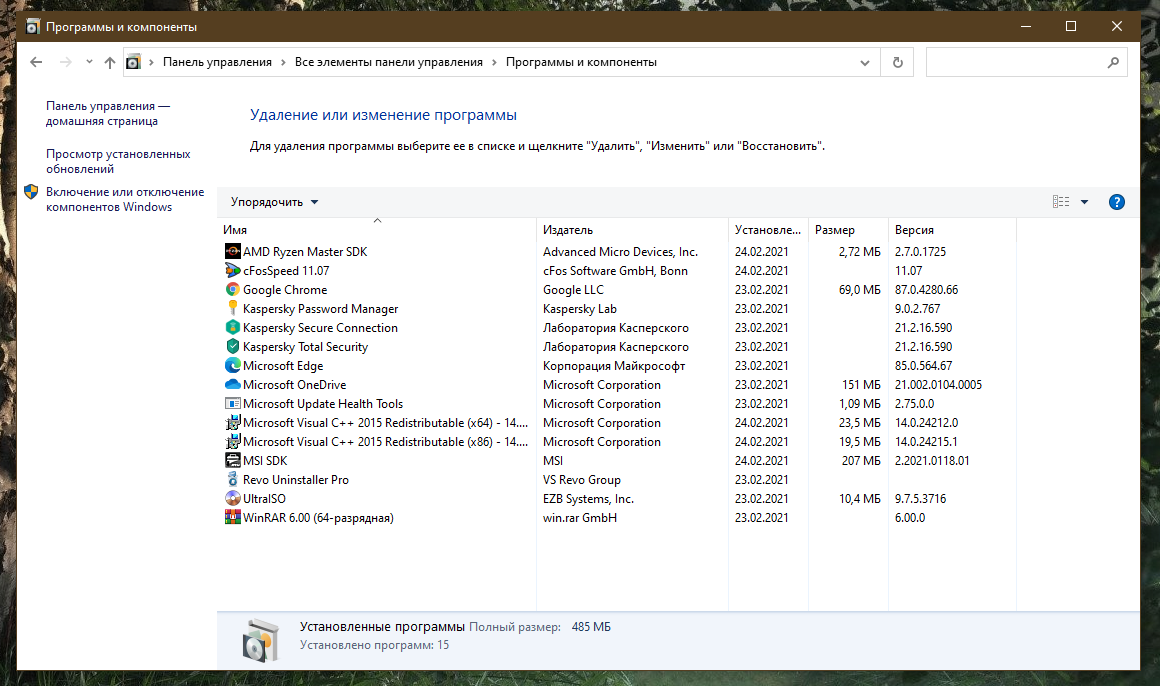Open Панель управления — домашняя страница link
The height and width of the screenshot is (686, 1160).
tap(108, 113)
